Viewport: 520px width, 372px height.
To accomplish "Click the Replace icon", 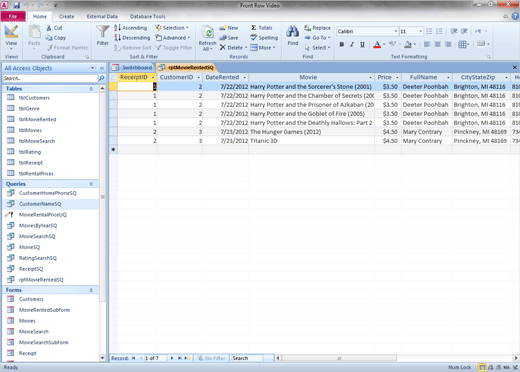I will point(307,28).
